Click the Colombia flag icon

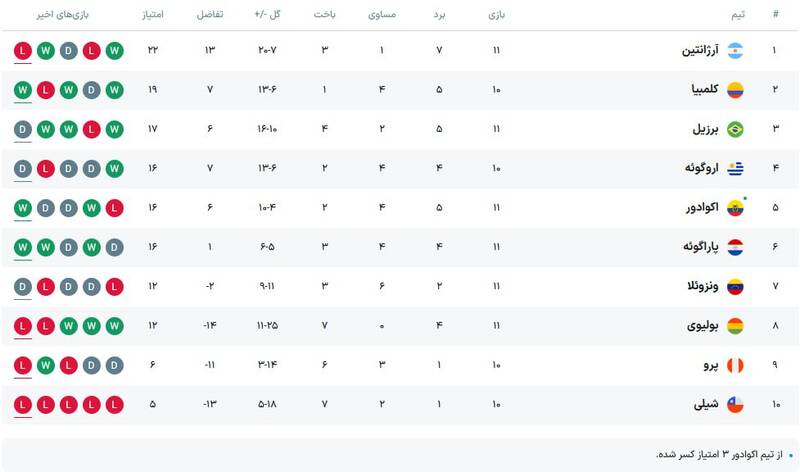pyautogui.click(x=735, y=90)
